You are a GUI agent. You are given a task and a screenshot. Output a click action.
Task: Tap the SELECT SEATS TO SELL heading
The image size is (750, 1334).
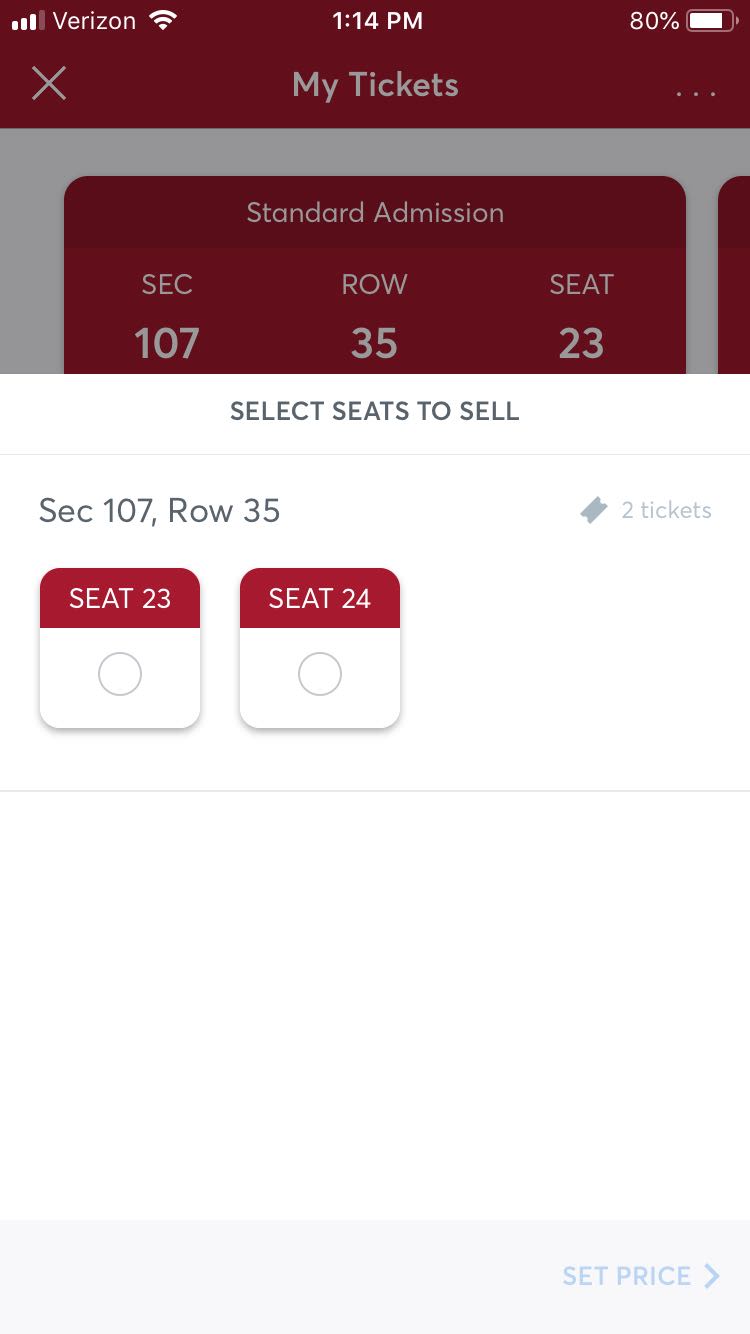pyautogui.click(x=375, y=411)
